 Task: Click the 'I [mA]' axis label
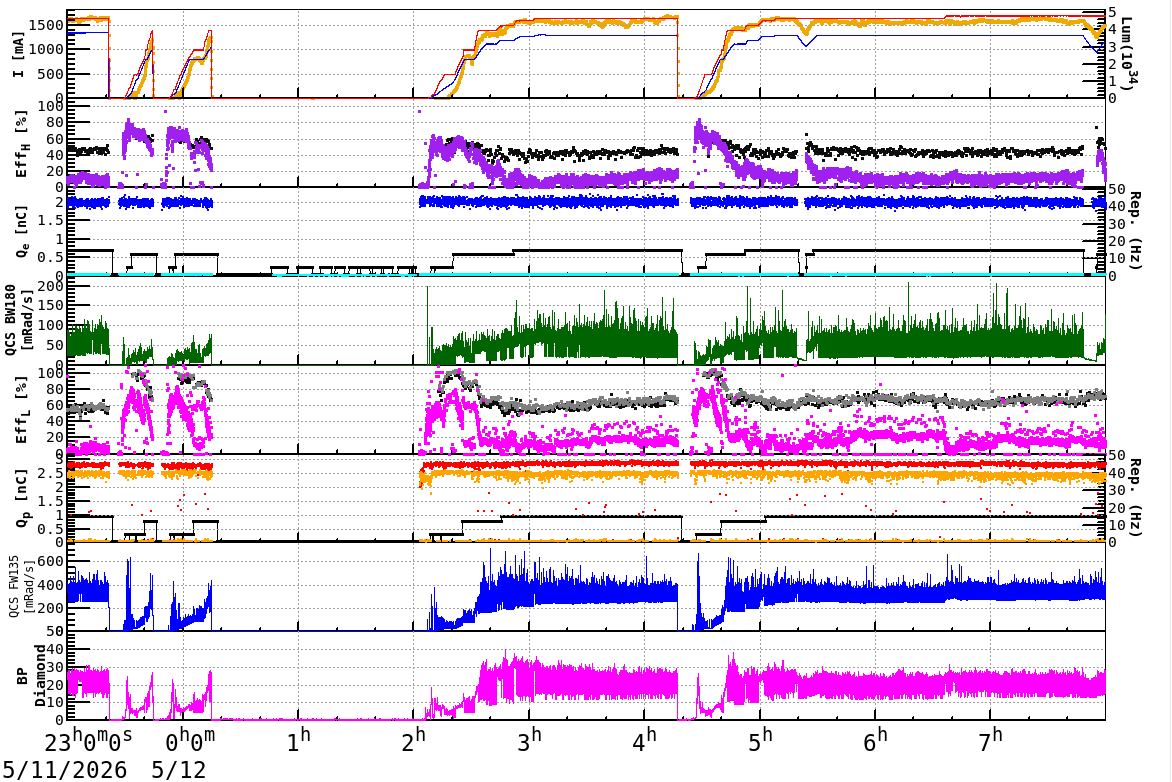(19, 55)
